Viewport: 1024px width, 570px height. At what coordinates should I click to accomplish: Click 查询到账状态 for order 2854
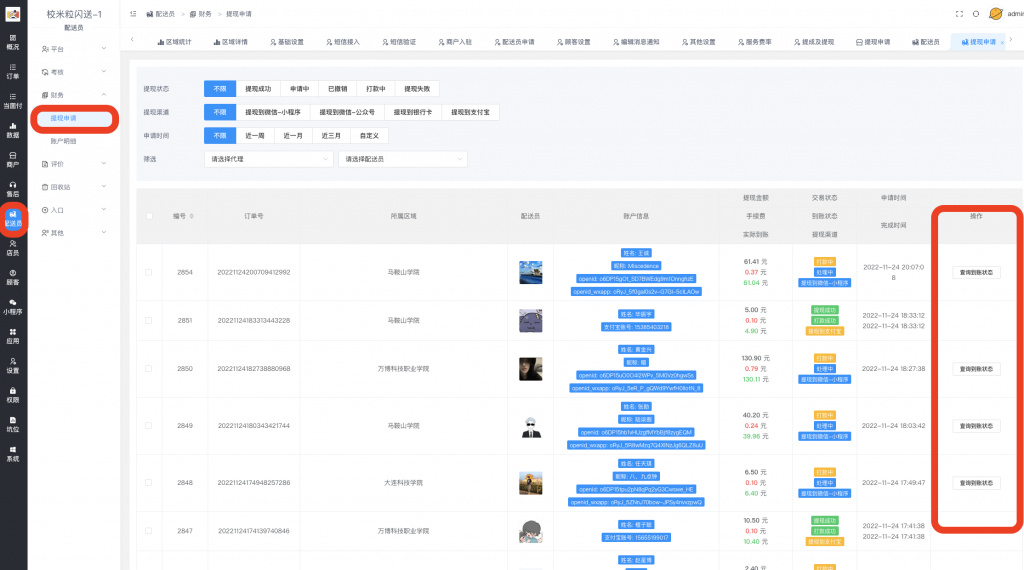[976, 272]
